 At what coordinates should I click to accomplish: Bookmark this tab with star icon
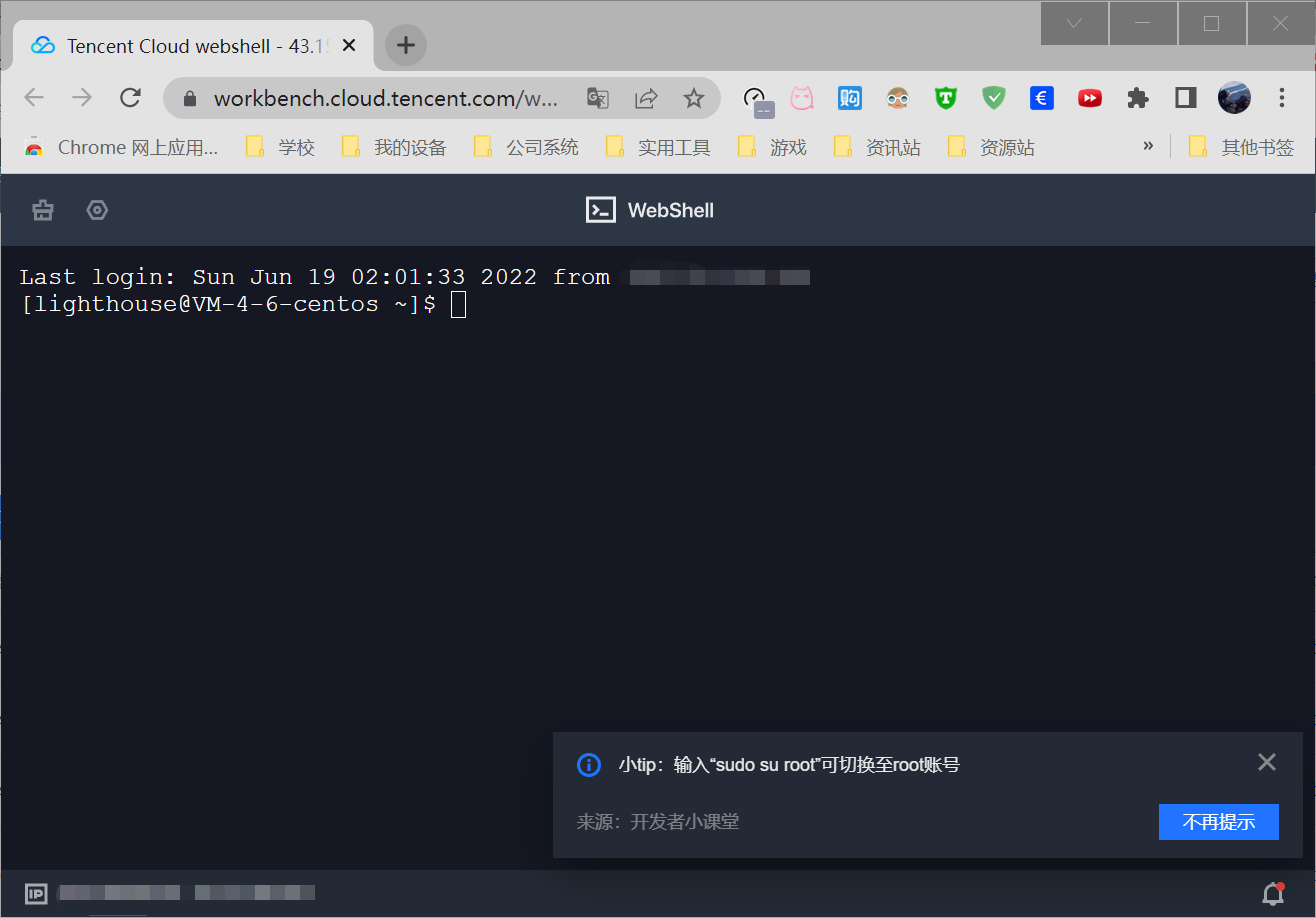pos(694,98)
